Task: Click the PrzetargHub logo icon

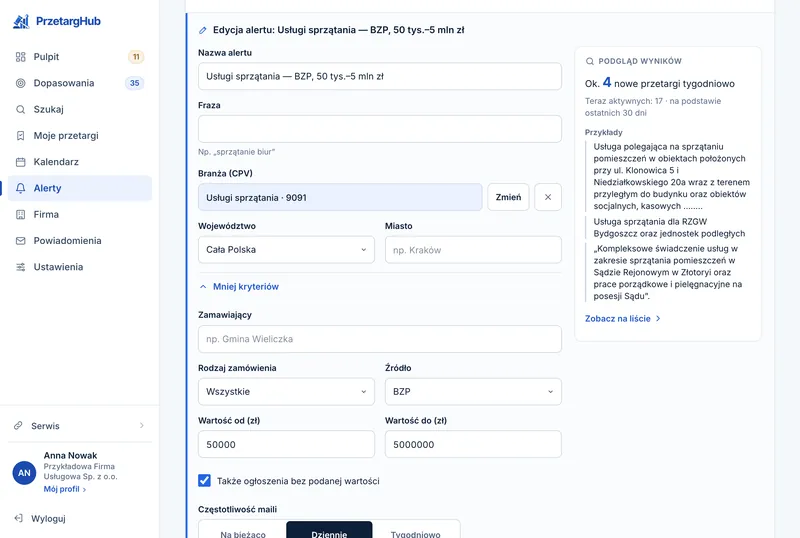Action: (21, 21)
